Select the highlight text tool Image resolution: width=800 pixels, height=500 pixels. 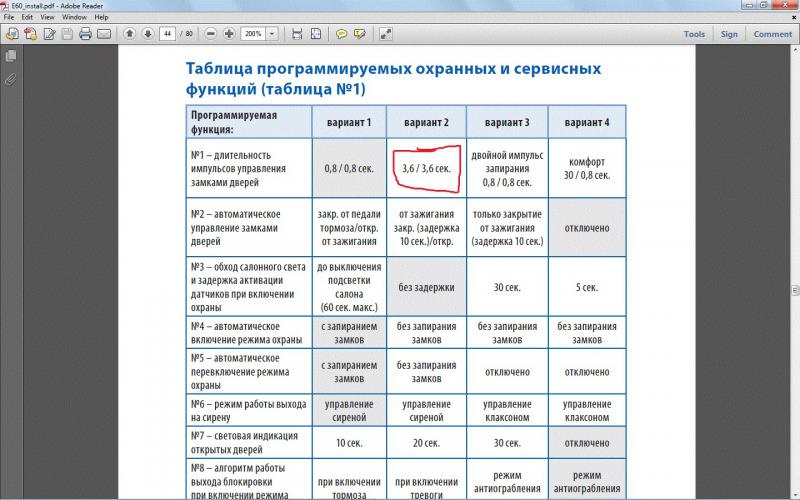pos(360,34)
